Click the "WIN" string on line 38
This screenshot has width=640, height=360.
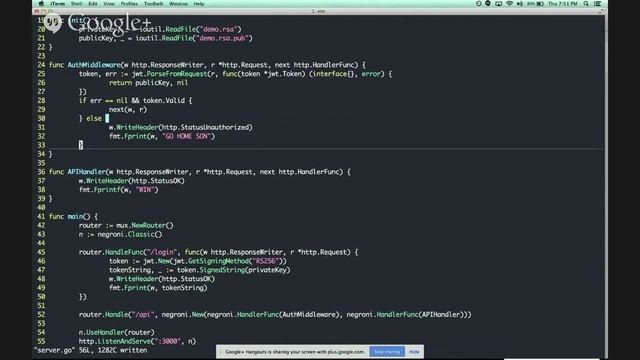[x=145, y=190]
